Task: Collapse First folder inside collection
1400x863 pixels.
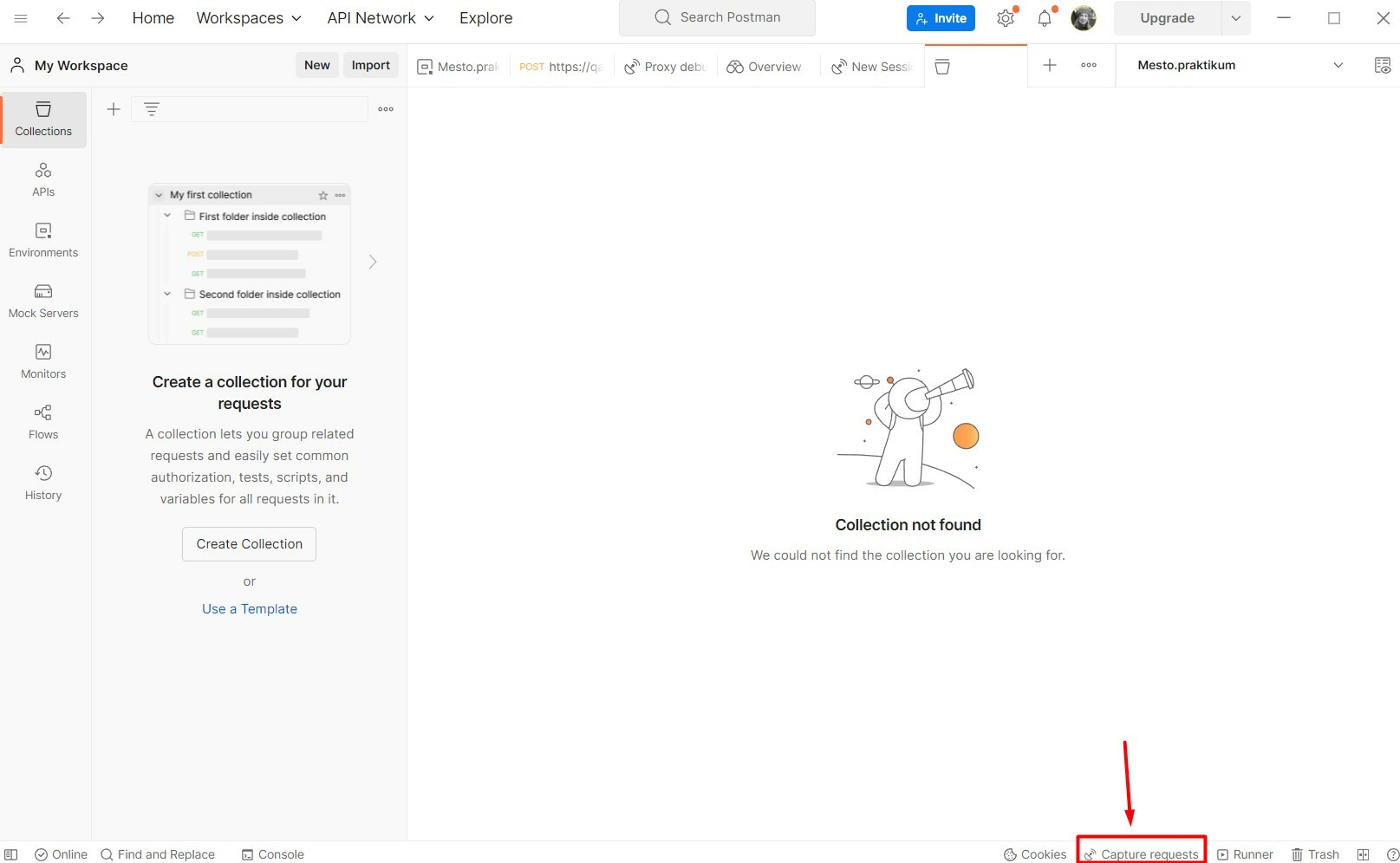Action: 167,216
